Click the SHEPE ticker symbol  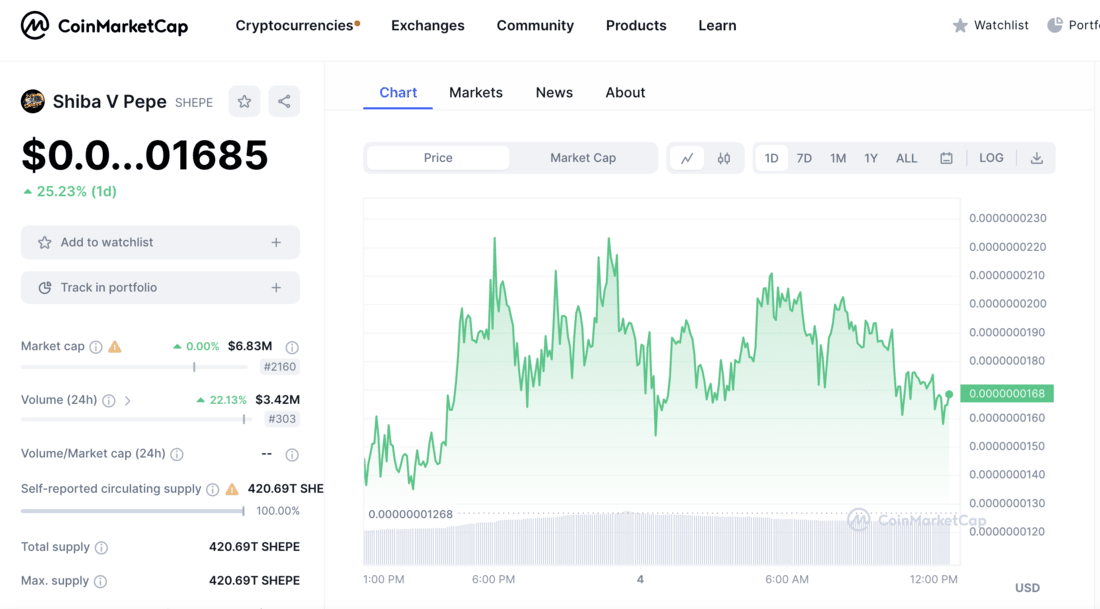click(194, 102)
